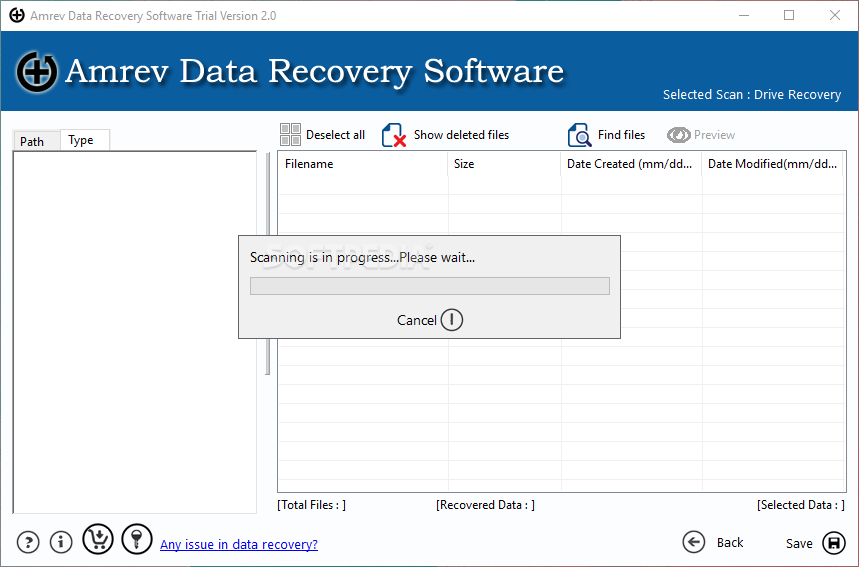Click the Back text button

coord(730,542)
